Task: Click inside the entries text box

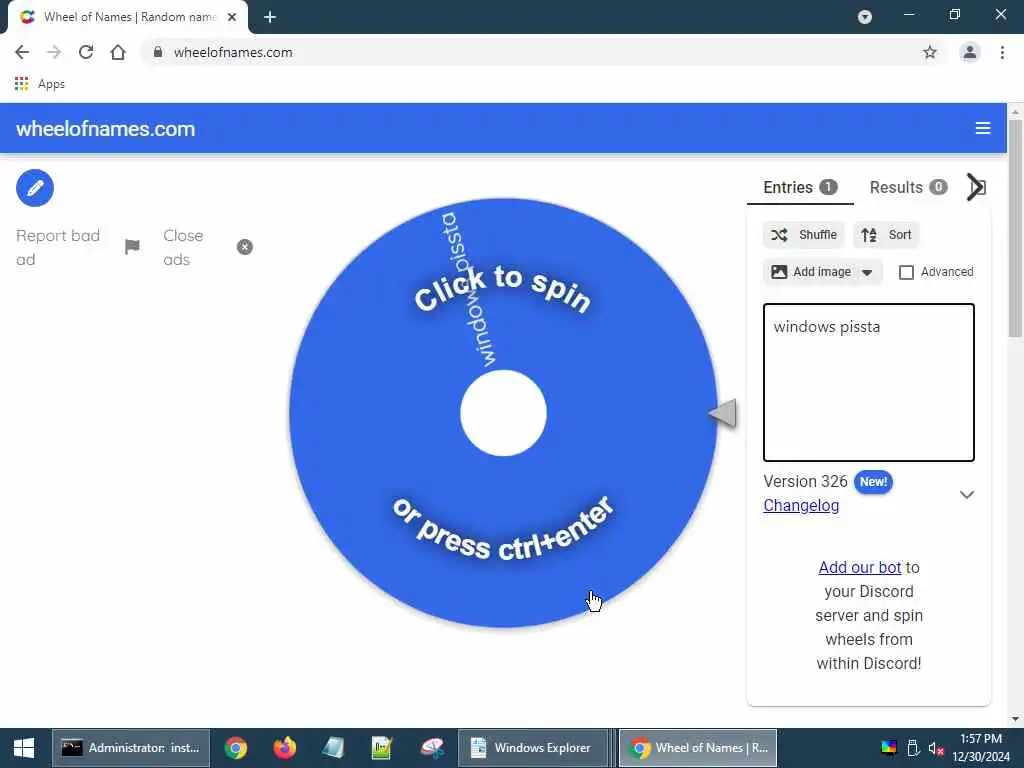Action: pyautogui.click(x=869, y=383)
